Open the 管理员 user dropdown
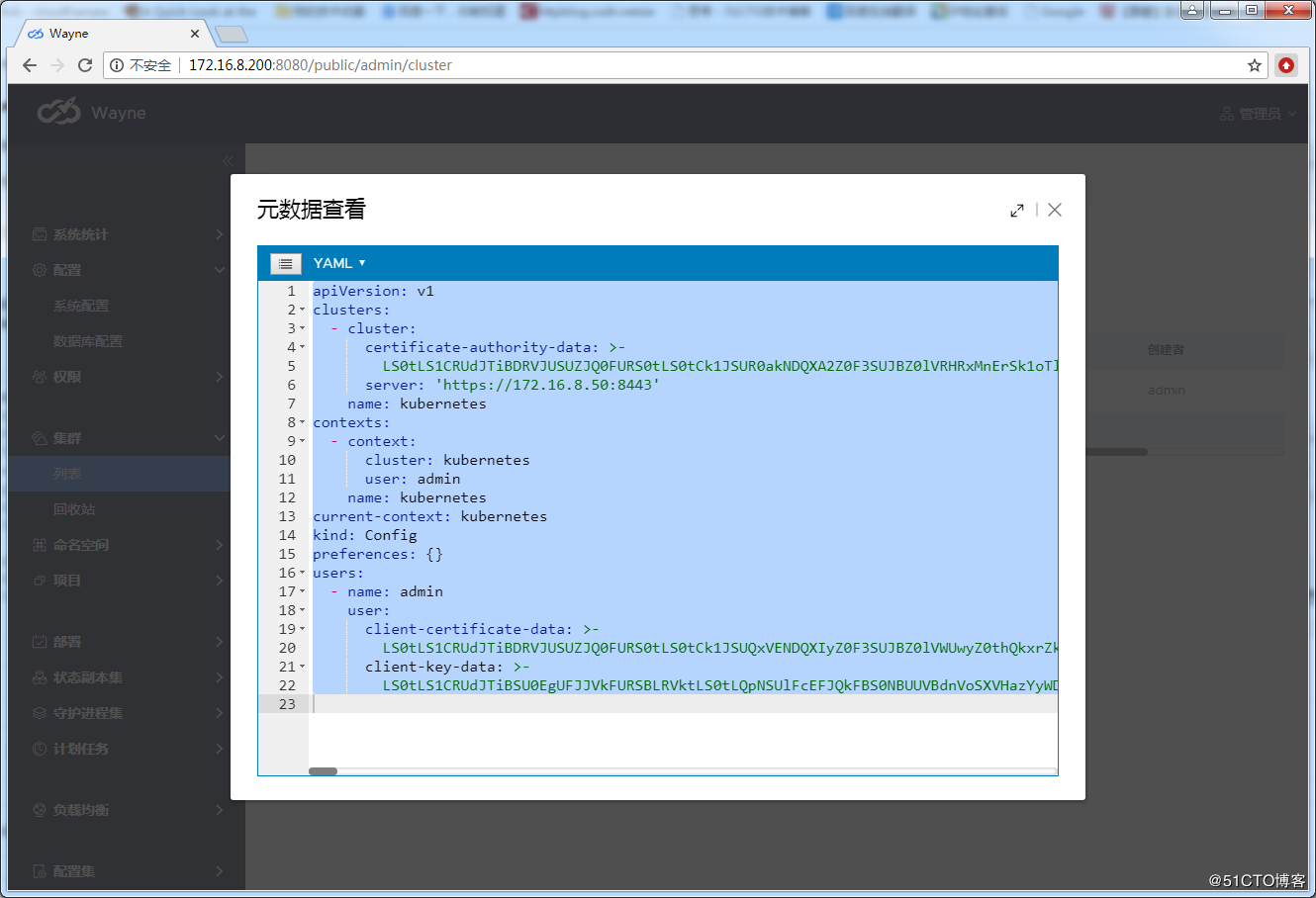Viewport: 1316px width, 898px height. coord(1258,114)
